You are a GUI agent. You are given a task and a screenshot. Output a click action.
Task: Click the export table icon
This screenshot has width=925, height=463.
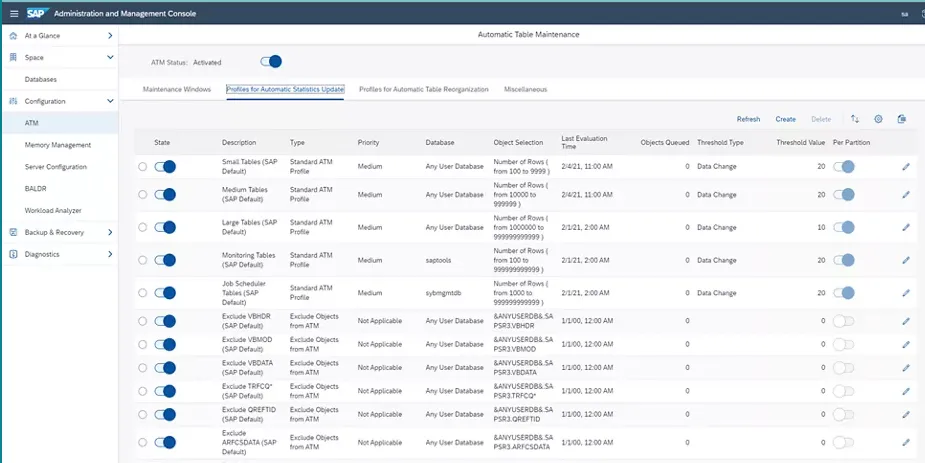pyautogui.click(x=901, y=119)
